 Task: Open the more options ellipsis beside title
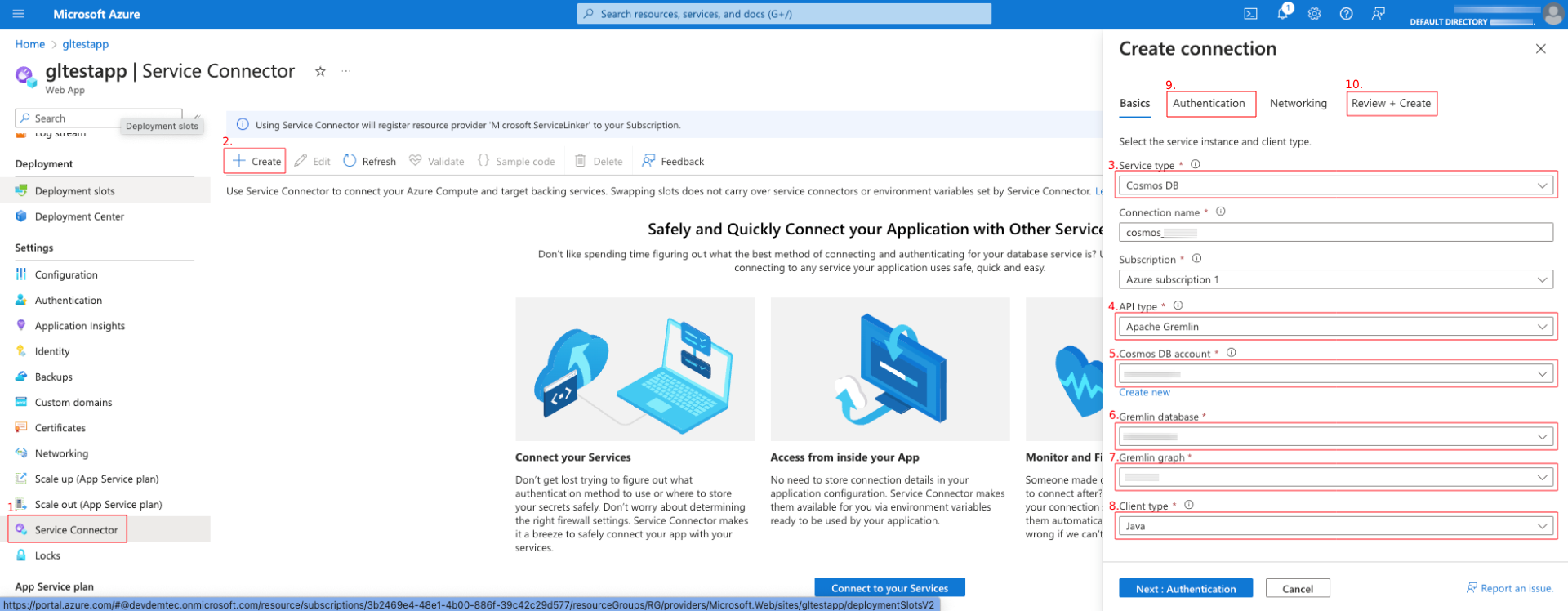[346, 72]
